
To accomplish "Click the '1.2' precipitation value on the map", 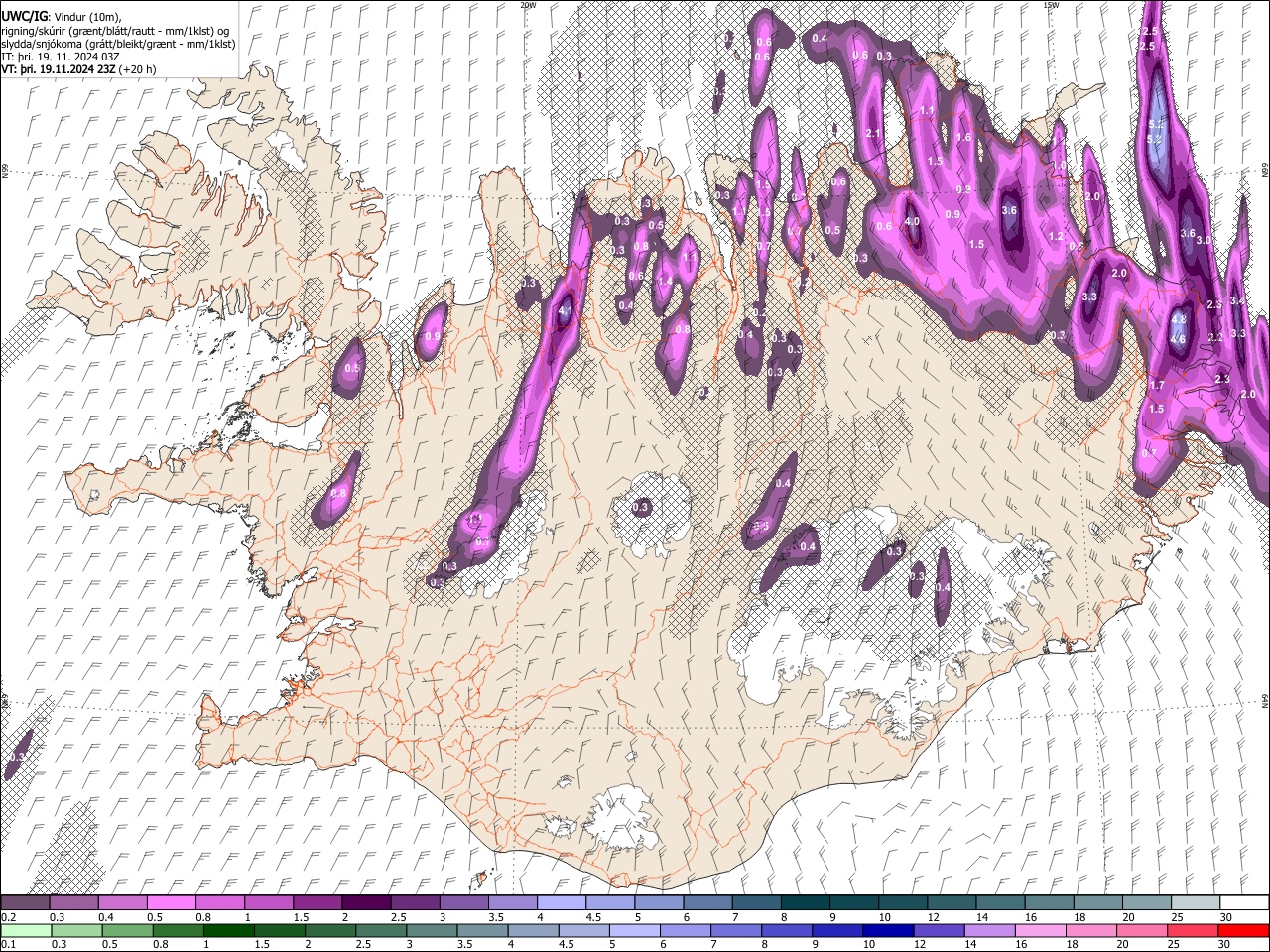I will click(1056, 236).
